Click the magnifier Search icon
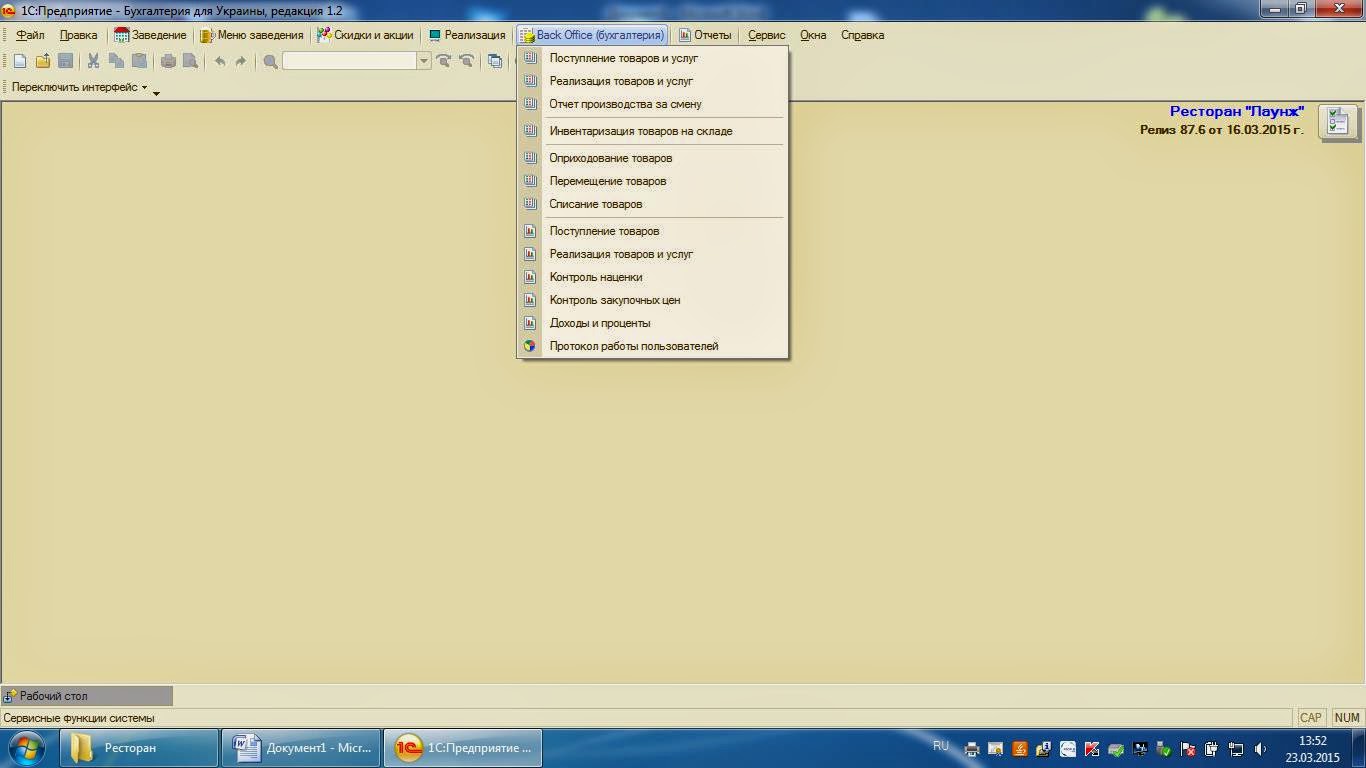 270,61
